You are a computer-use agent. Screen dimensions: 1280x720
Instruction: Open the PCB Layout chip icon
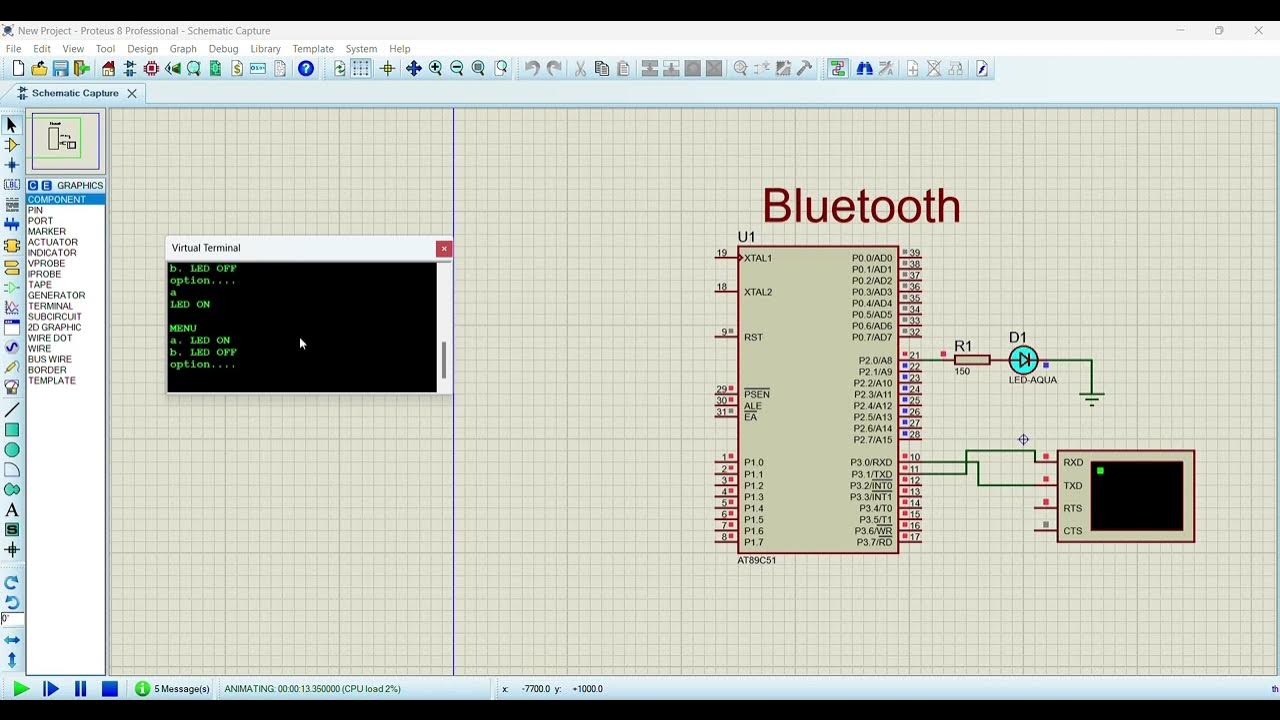tap(151, 68)
